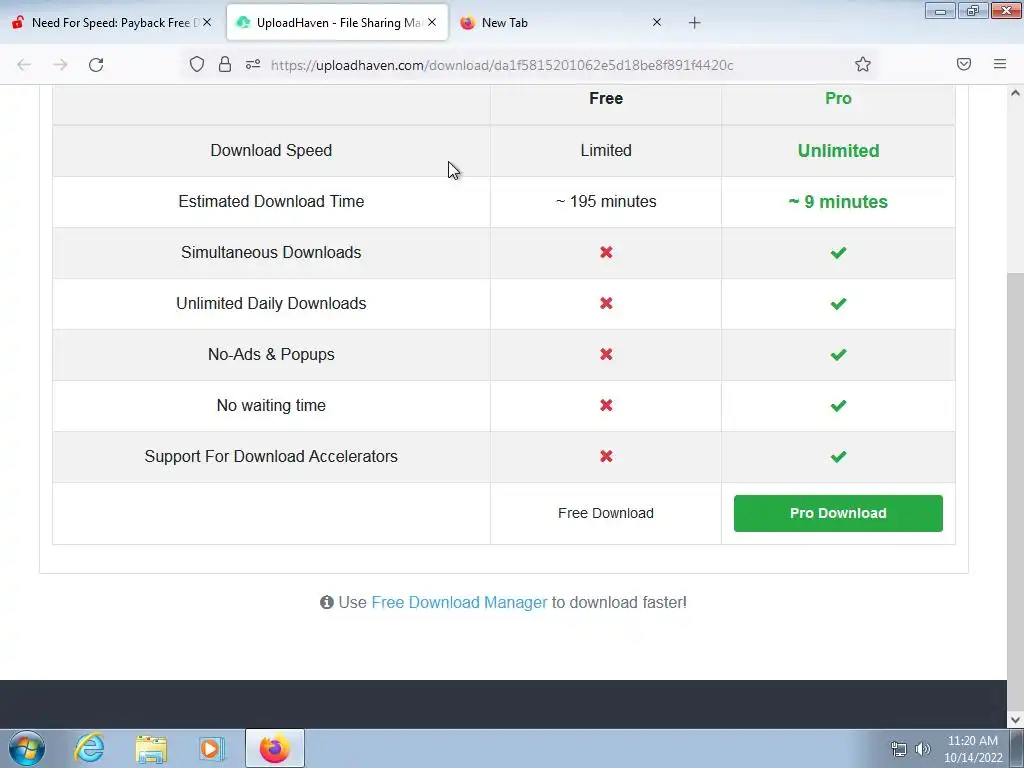Open Windows Explorer from taskbar
The width and height of the screenshot is (1024, 768).
click(x=151, y=748)
